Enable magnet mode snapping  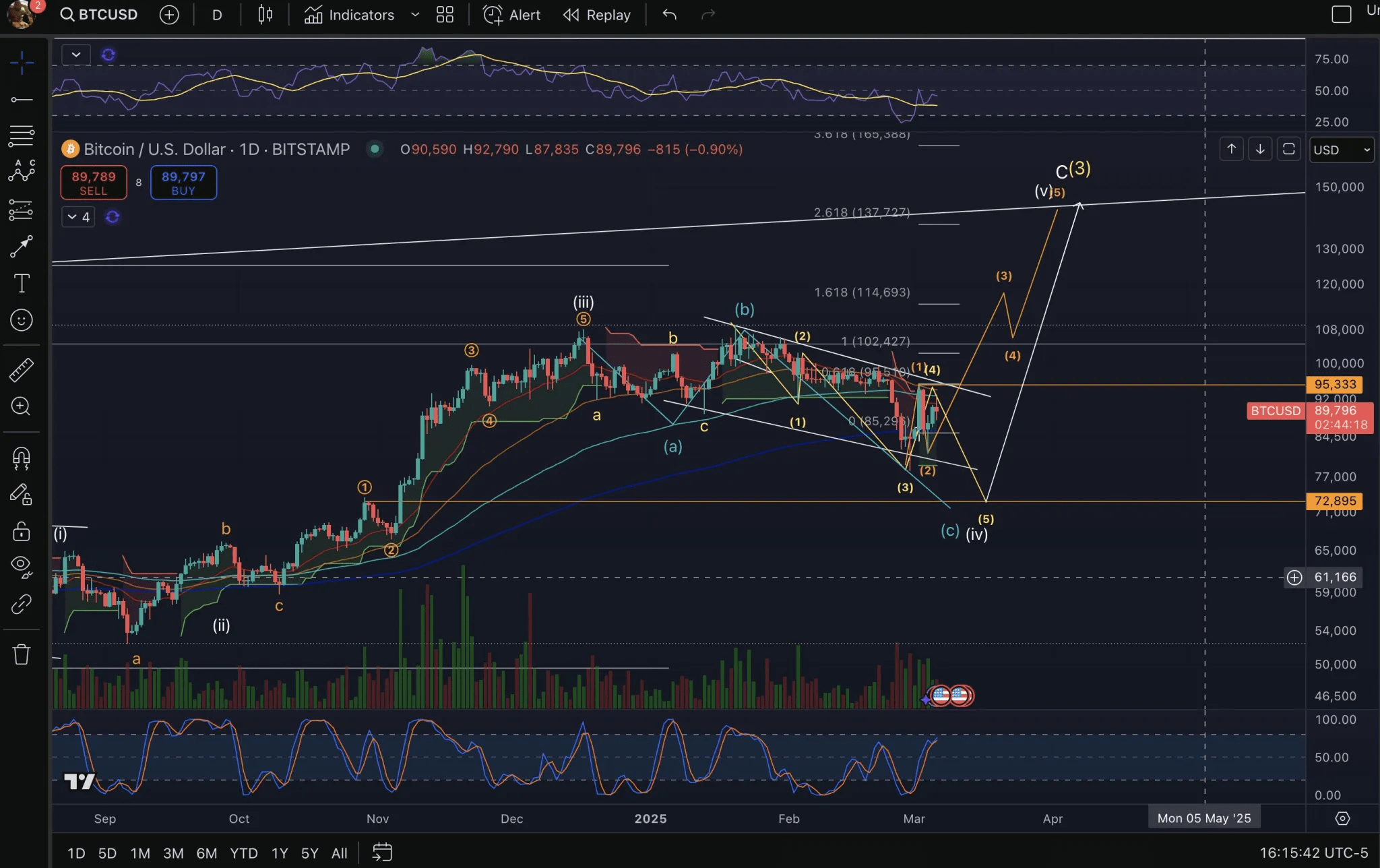pos(22,458)
